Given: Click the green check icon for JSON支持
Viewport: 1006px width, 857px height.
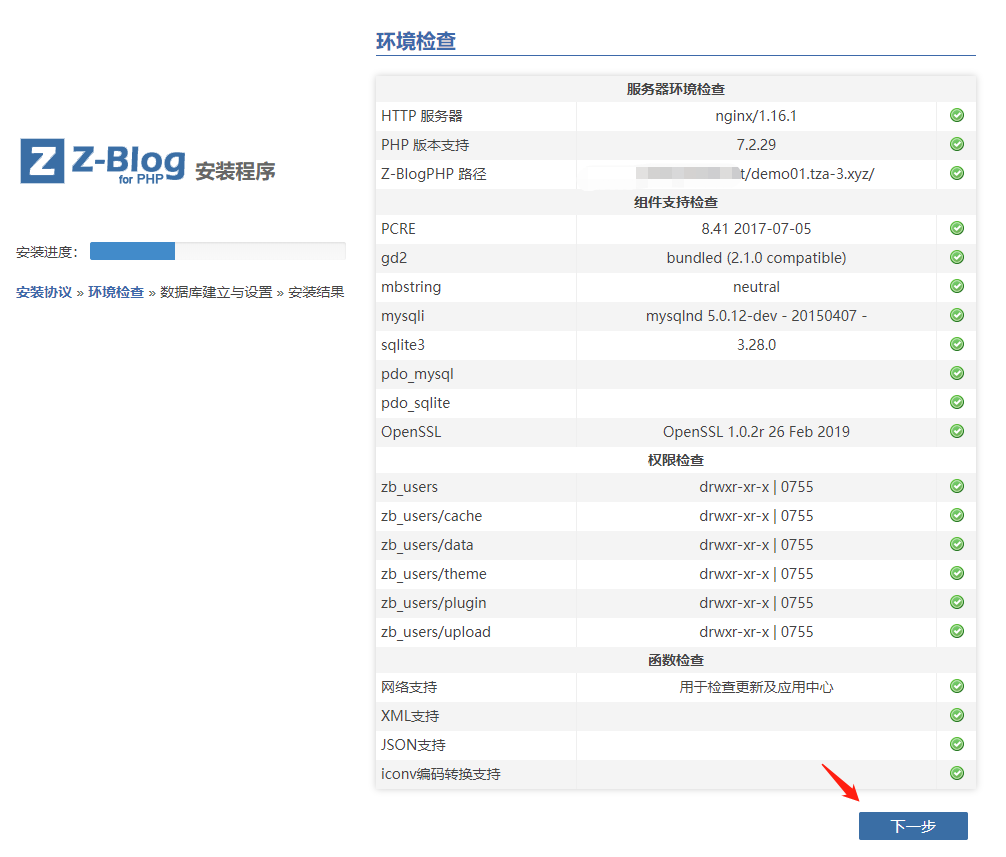Looking at the screenshot, I should point(957,744).
